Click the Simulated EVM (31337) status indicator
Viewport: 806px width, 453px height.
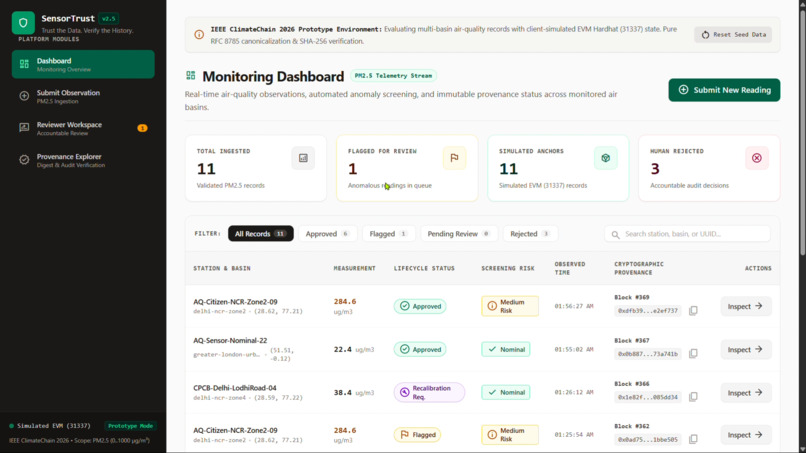(50, 426)
